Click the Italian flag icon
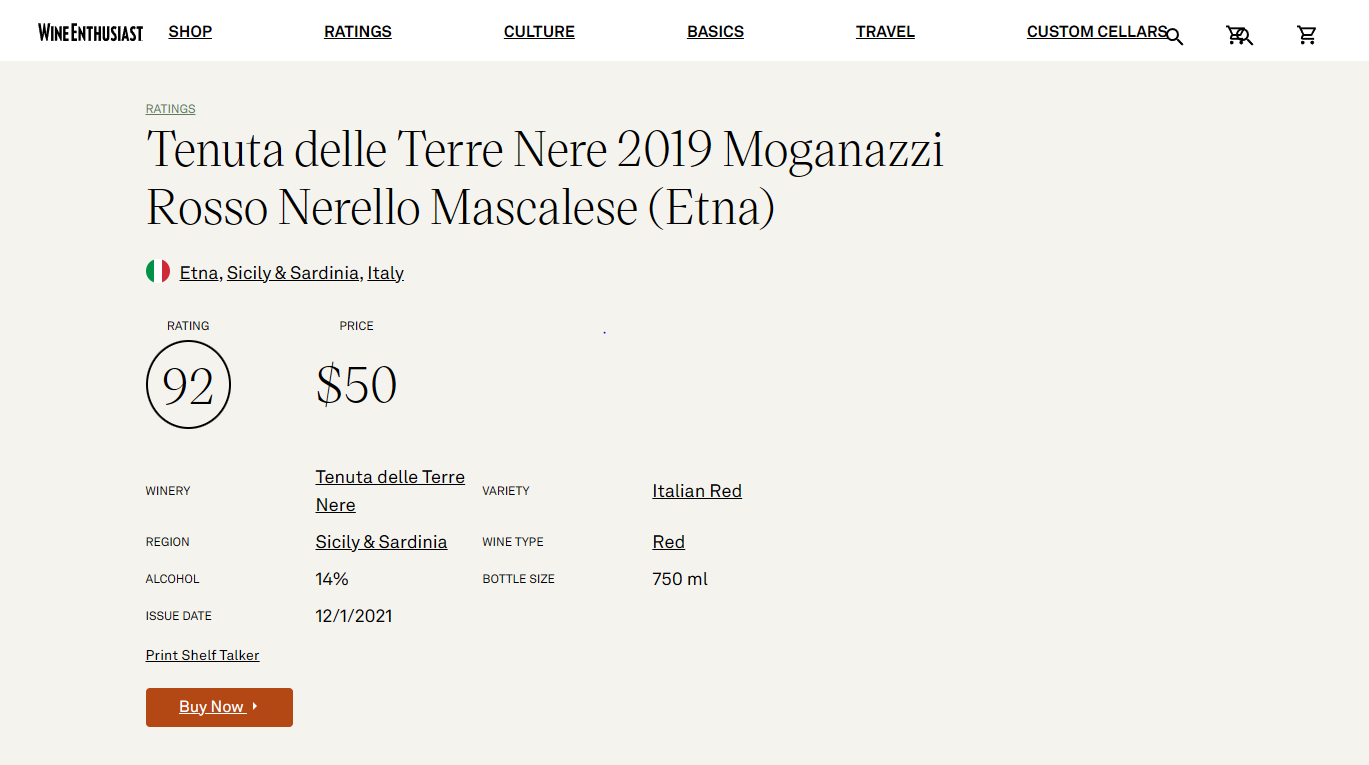The height and width of the screenshot is (765, 1369). pyautogui.click(x=158, y=271)
